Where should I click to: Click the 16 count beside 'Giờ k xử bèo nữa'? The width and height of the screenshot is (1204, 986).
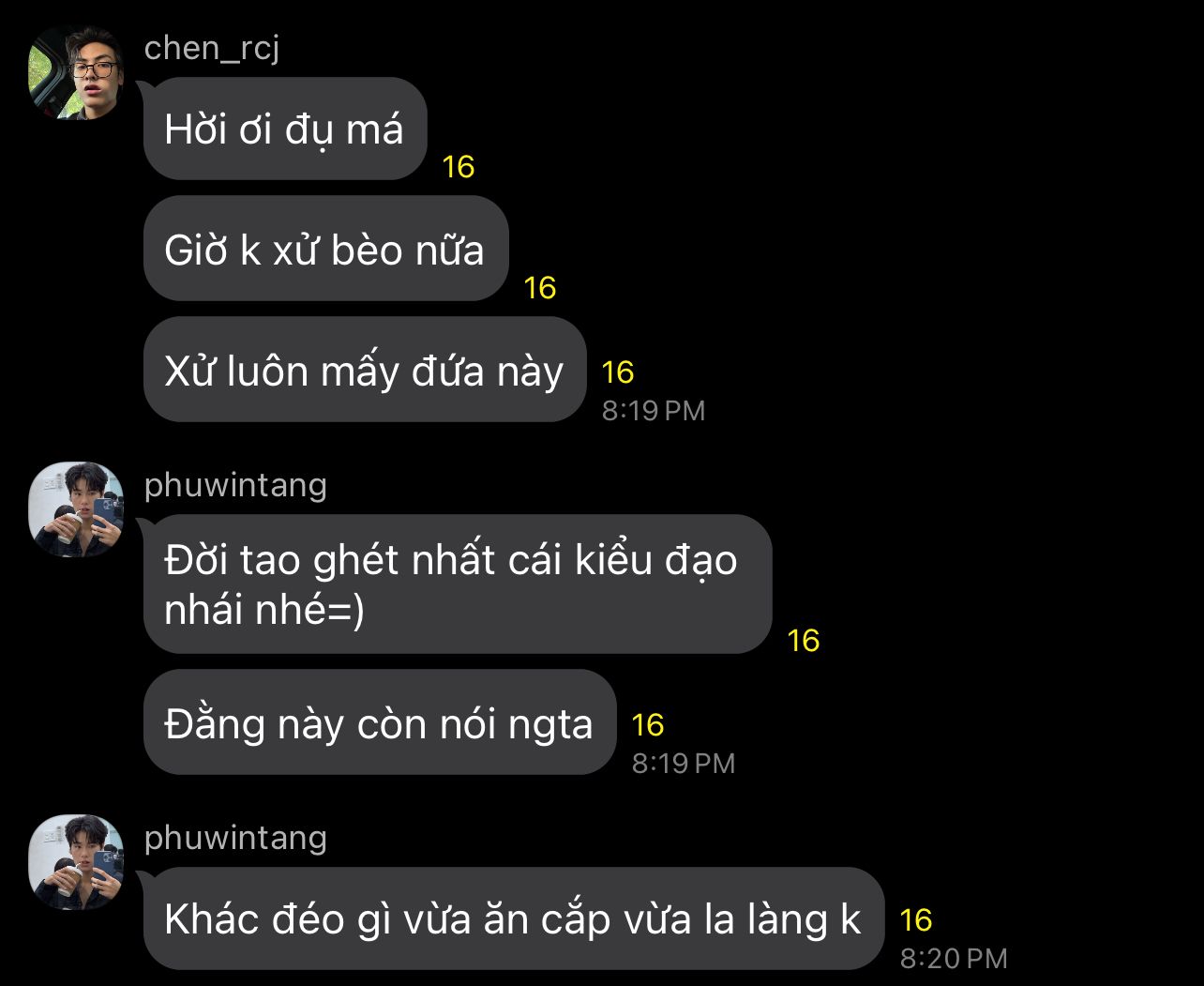click(540, 288)
